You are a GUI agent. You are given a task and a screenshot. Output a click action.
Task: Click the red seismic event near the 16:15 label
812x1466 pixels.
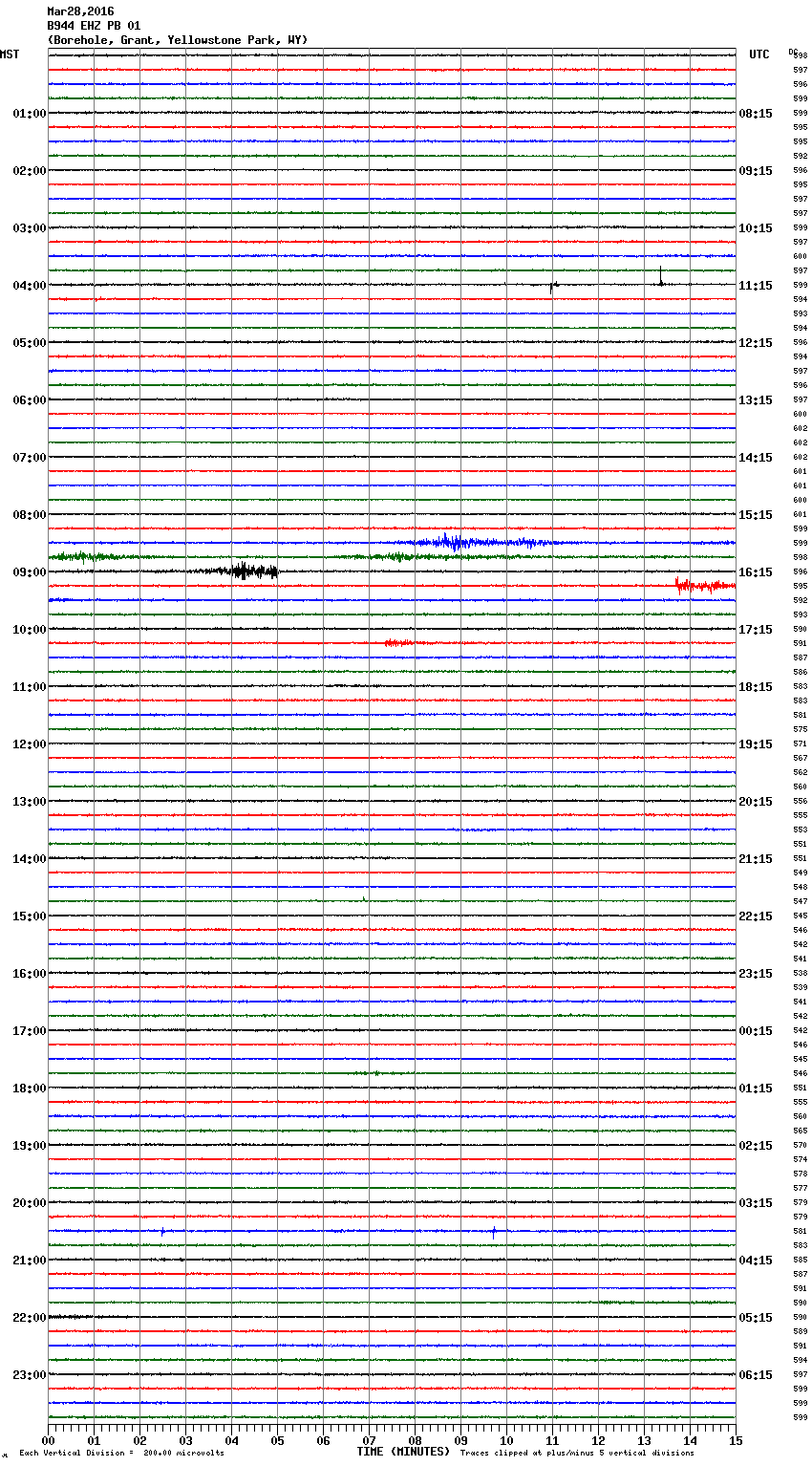click(705, 585)
